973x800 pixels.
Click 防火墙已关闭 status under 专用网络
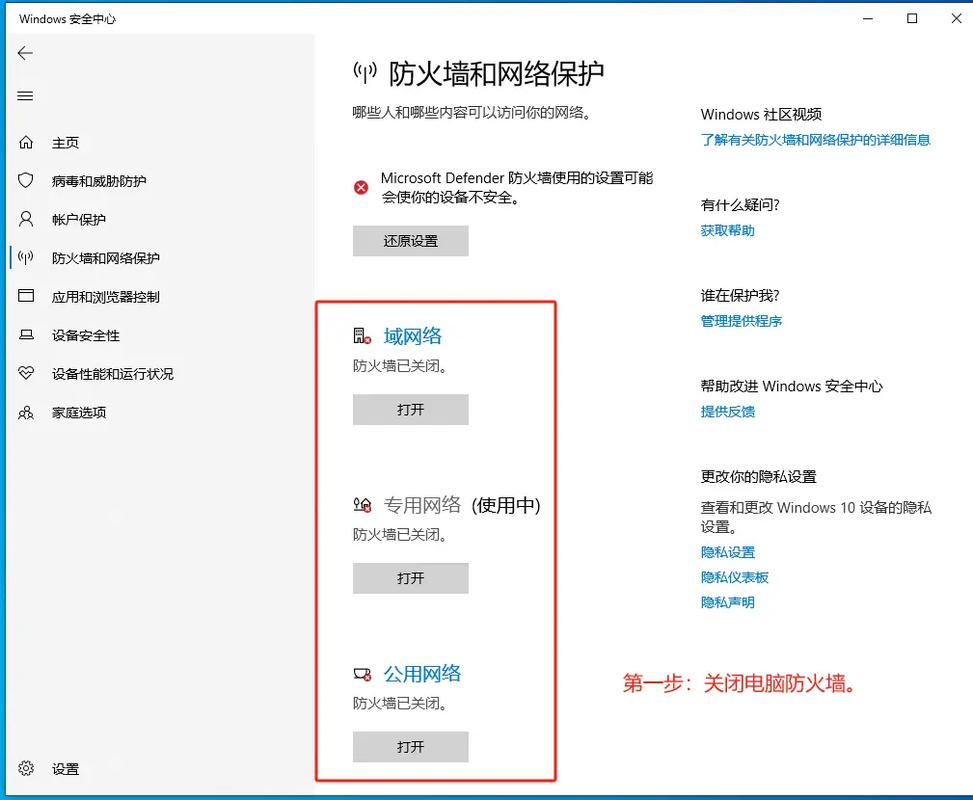tap(400, 534)
